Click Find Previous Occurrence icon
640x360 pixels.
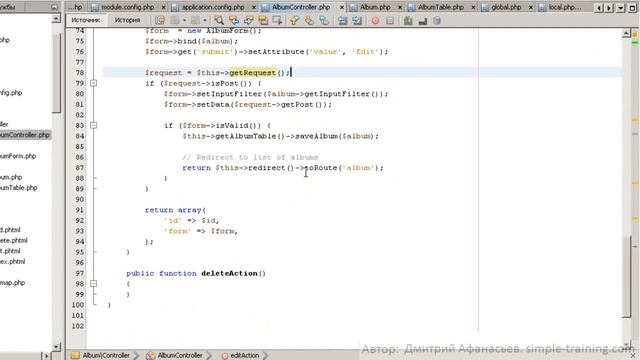coord(233,20)
